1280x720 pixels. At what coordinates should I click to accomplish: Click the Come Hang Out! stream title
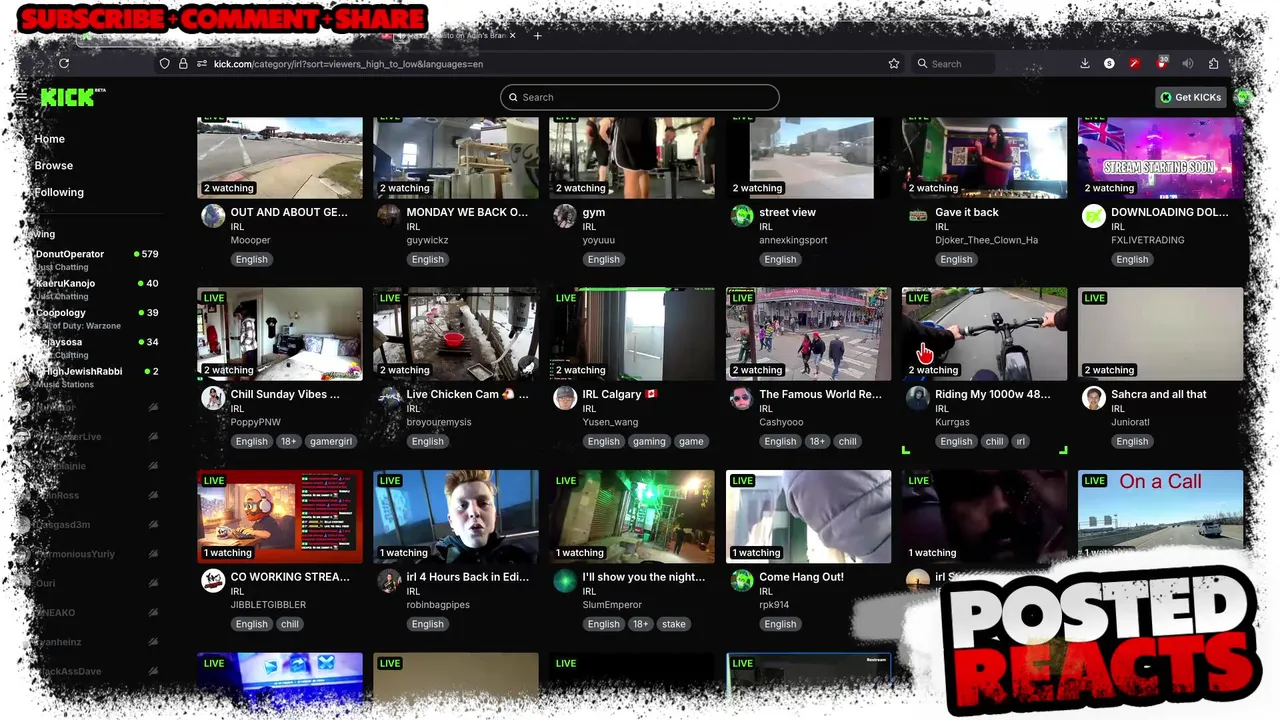tap(801, 577)
